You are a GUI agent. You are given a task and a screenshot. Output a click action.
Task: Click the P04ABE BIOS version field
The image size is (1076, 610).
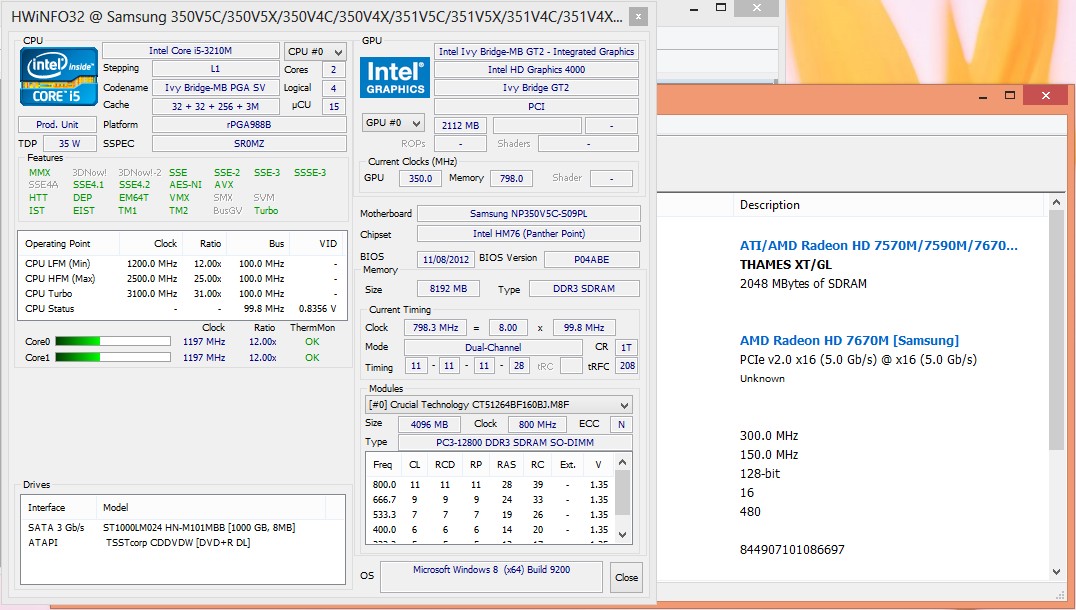coord(592,259)
